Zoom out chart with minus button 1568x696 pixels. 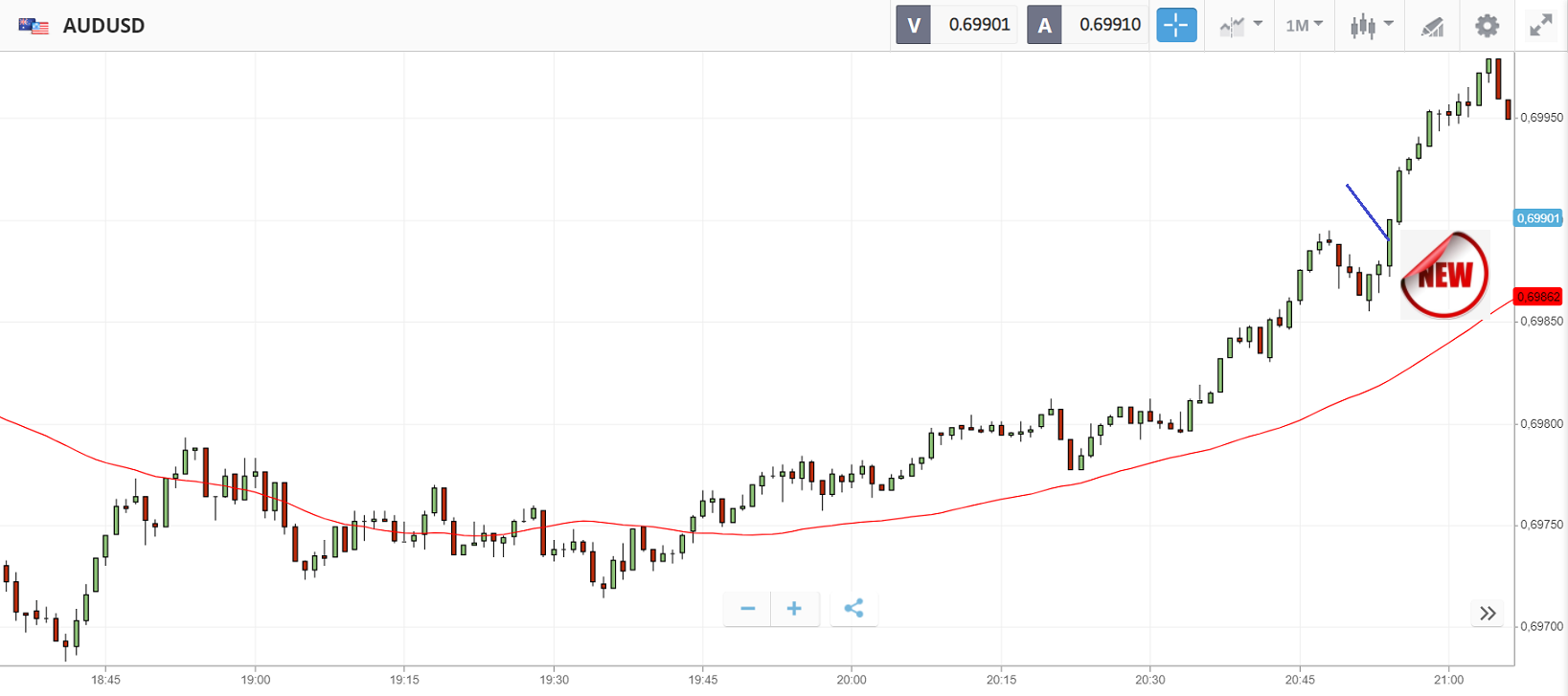(x=748, y=609)
